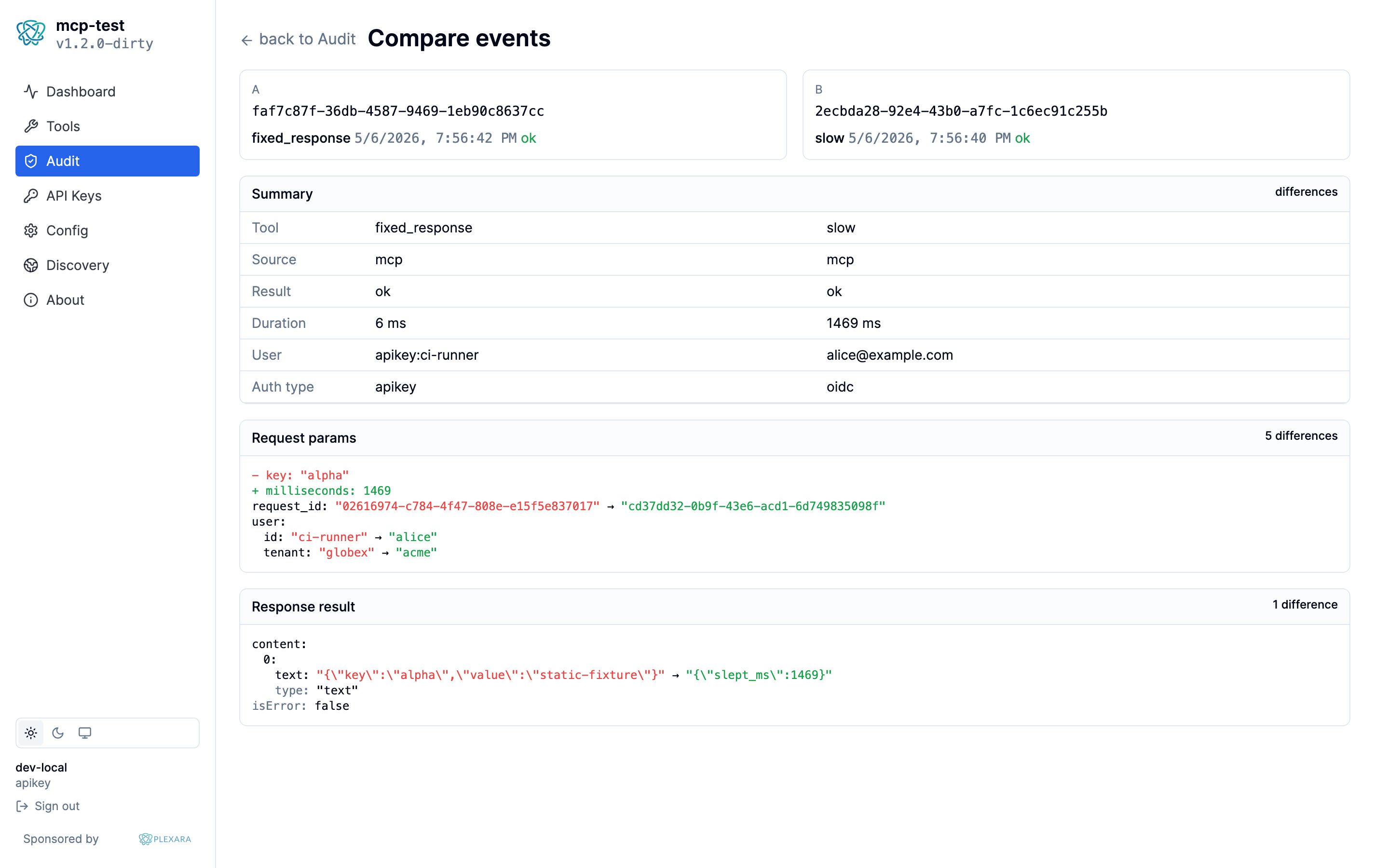
Task: Click the back arrow icon
Action: point(247,40)
